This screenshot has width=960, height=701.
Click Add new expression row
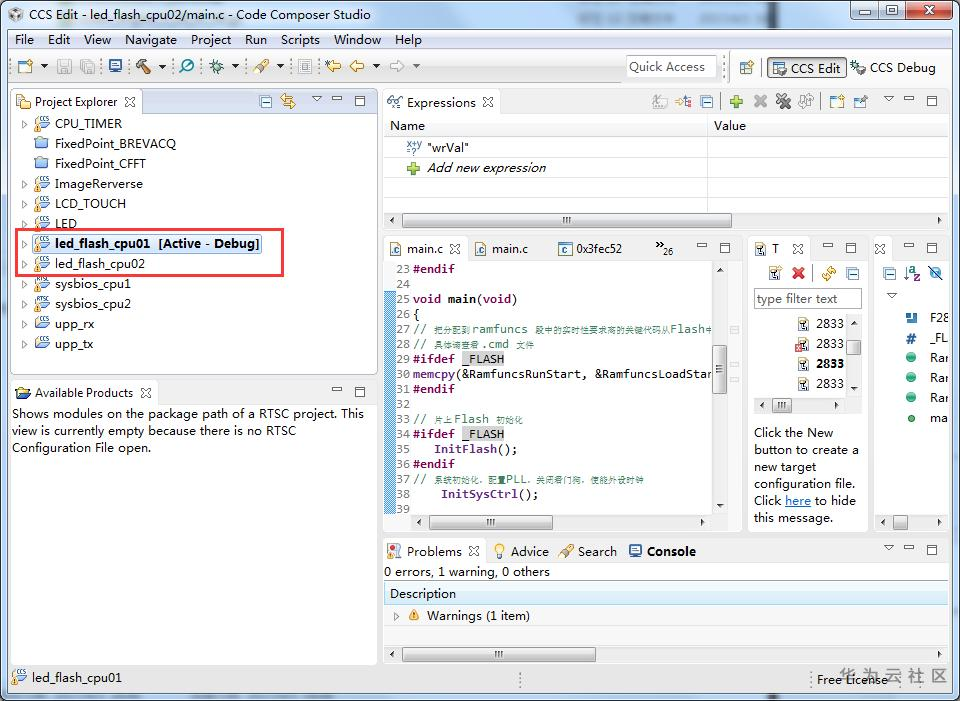pyautogui.click(x=486, y=168)
